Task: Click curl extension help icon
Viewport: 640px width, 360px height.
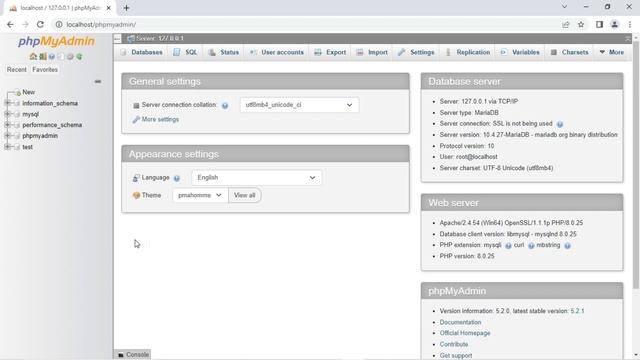Action: pyautogui.click(x=531, y=246)
